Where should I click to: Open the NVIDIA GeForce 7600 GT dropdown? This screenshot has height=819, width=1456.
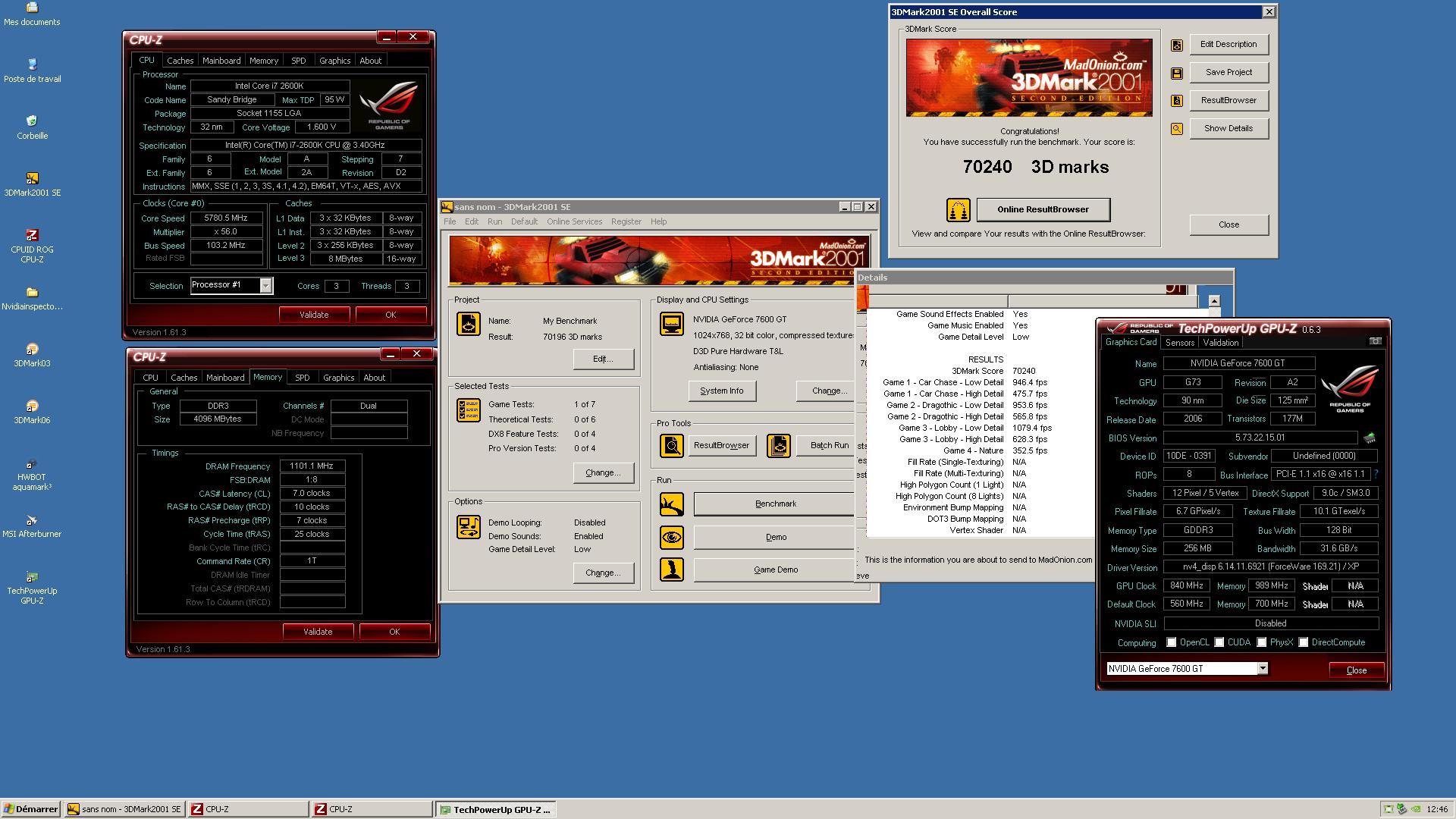point(1263,669)
